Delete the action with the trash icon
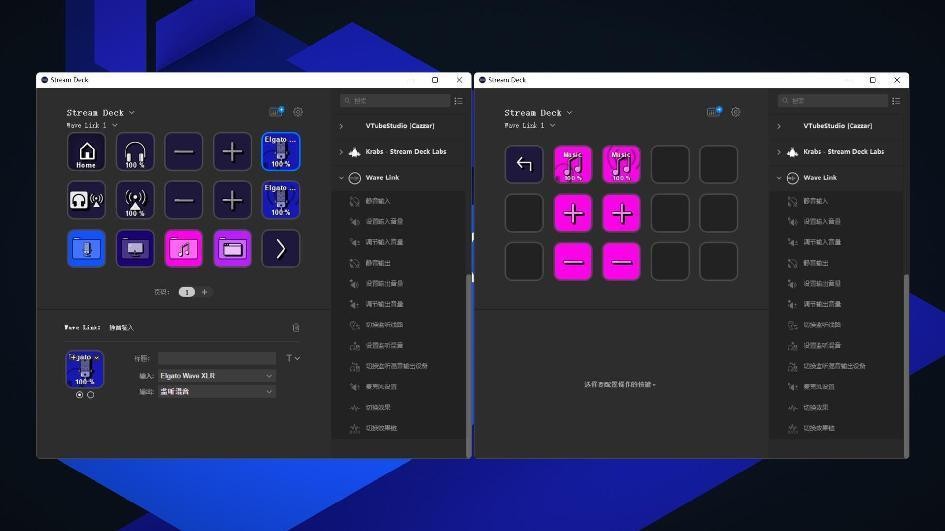This screenshot has height=531, width=945. [x=296, y=327]
